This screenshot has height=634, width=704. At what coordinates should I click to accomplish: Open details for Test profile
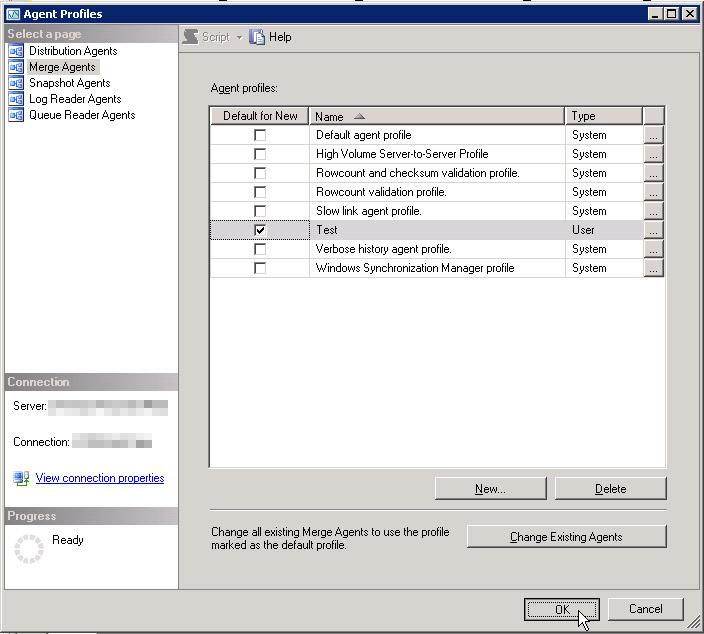[x=653, y=230]
